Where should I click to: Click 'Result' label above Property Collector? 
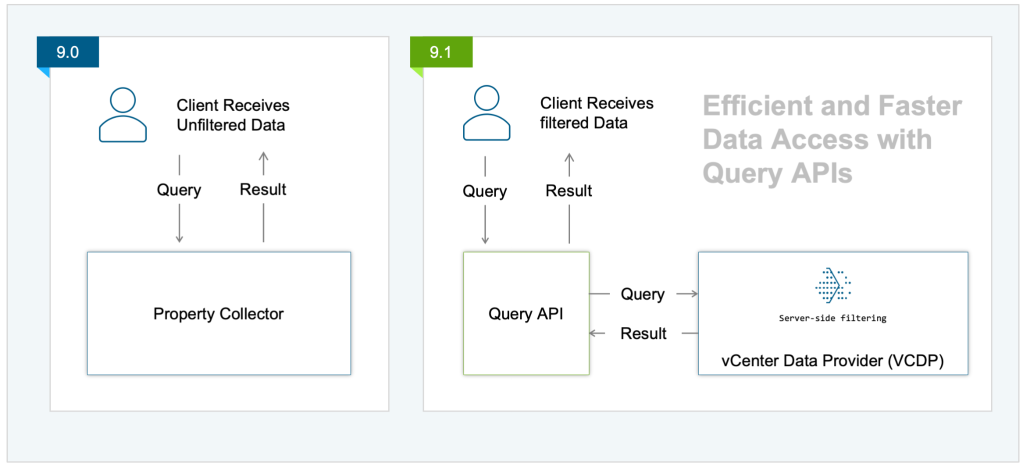(263, 190)
